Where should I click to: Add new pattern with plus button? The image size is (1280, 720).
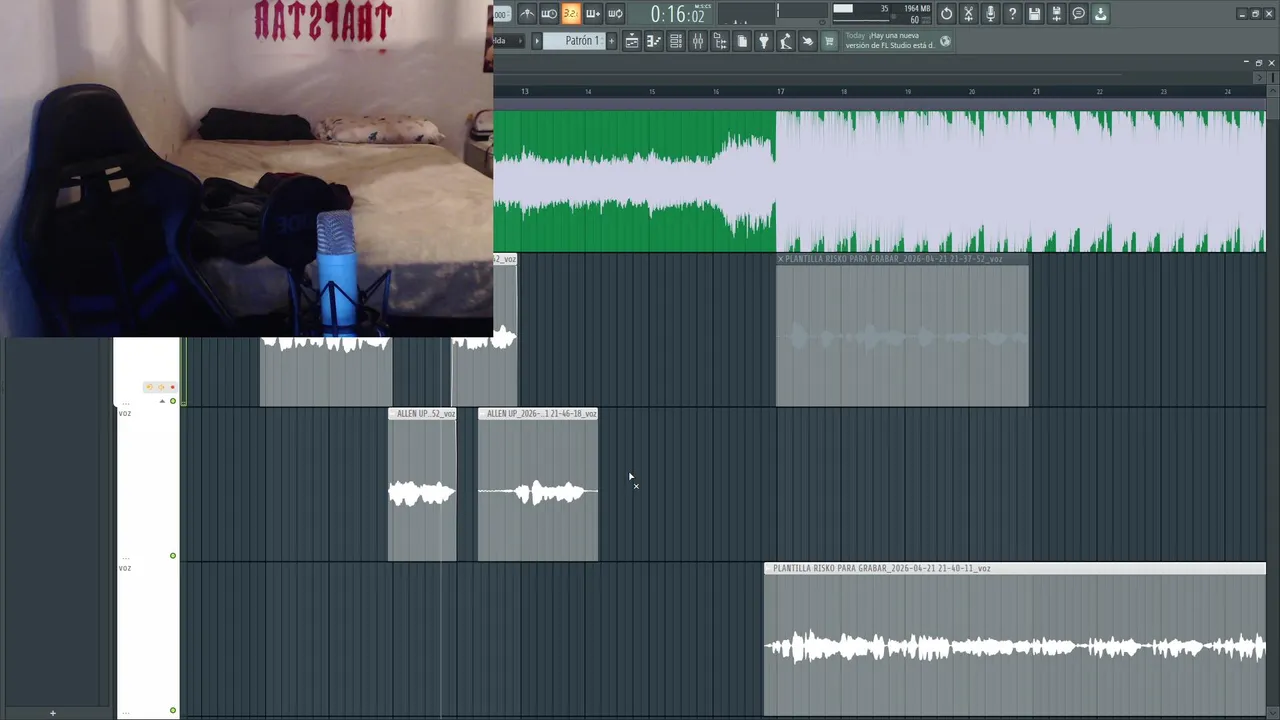[x=611, y=41]
